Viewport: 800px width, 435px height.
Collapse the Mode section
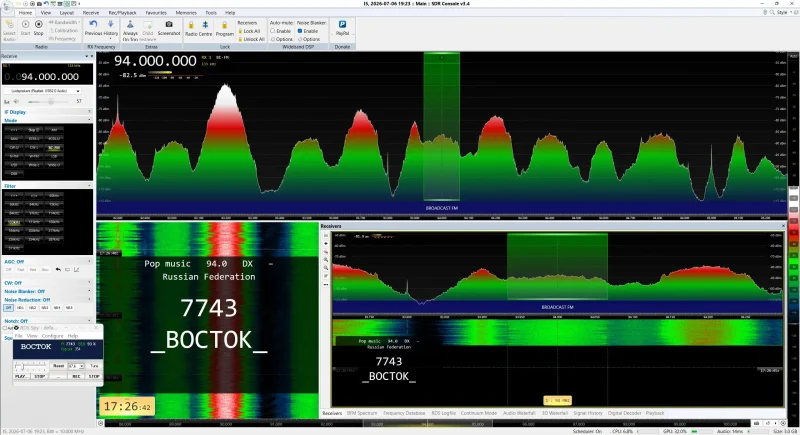[89, 120]
